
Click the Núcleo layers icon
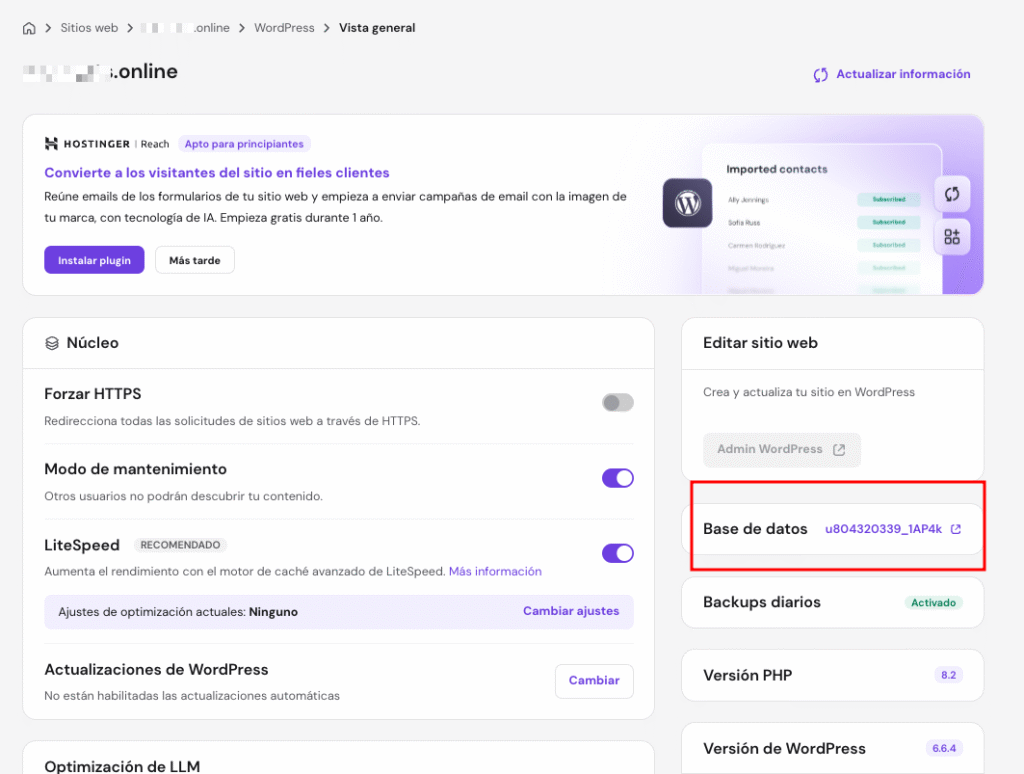(52, 343)
